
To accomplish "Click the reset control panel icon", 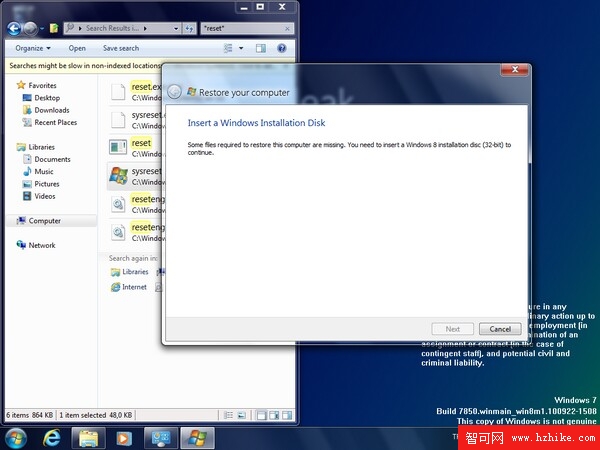I will pos(117,147).
